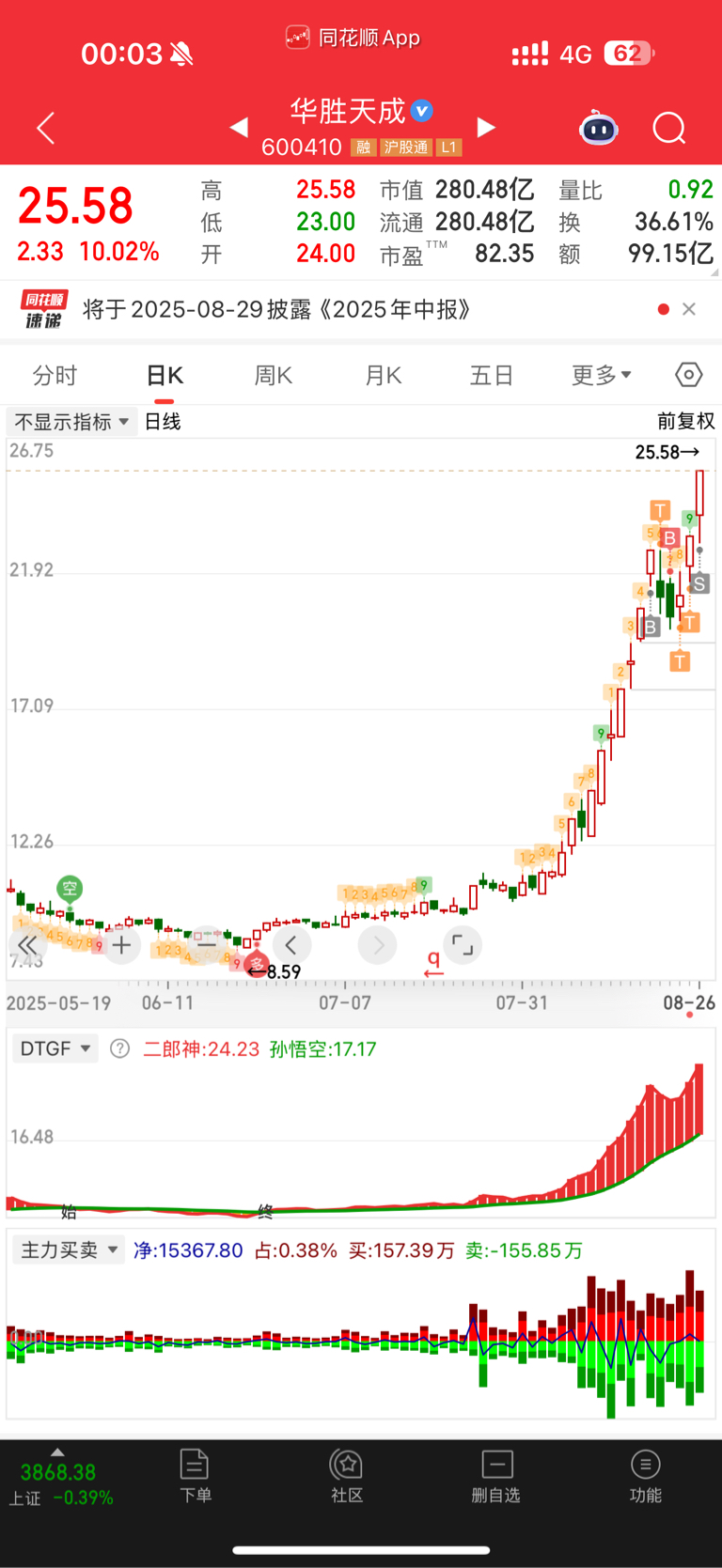
Task: Tap 删自选 remove from watchlist
Action: tap(495, 1476)
